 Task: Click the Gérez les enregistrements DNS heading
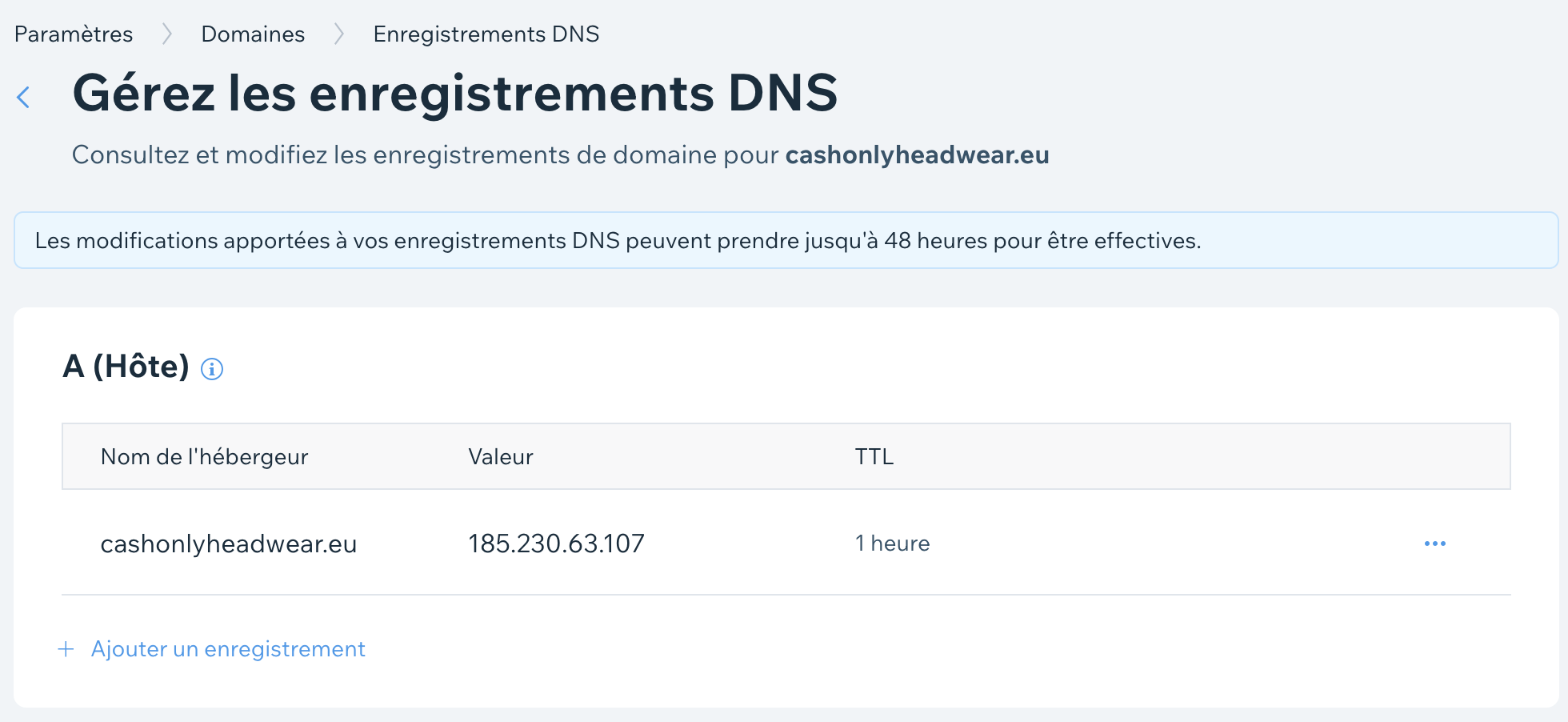click(454, 94)
